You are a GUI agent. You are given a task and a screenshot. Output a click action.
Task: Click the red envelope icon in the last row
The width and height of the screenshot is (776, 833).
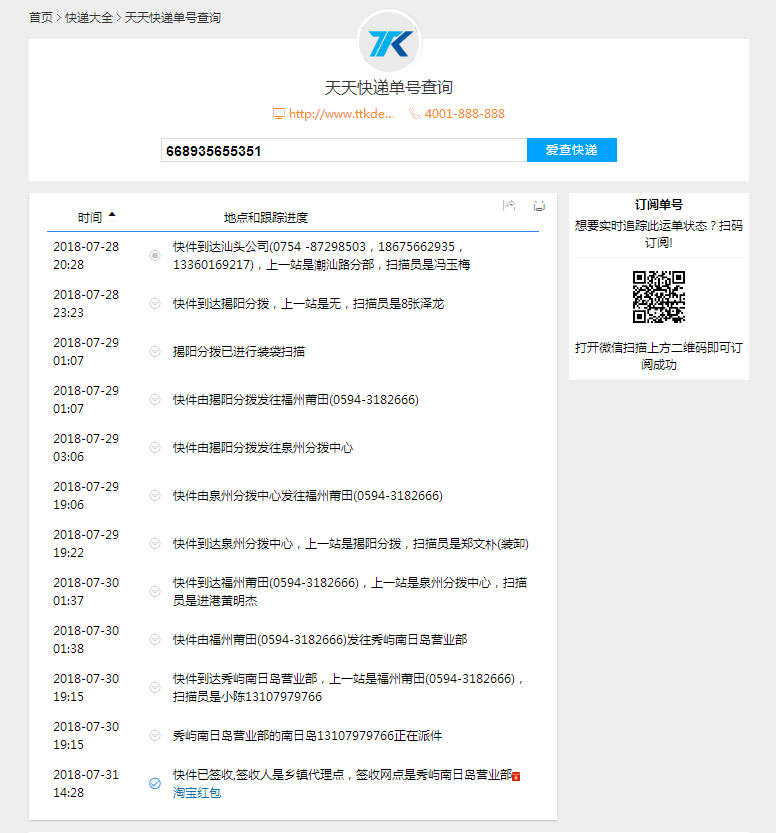coord(516,777)
